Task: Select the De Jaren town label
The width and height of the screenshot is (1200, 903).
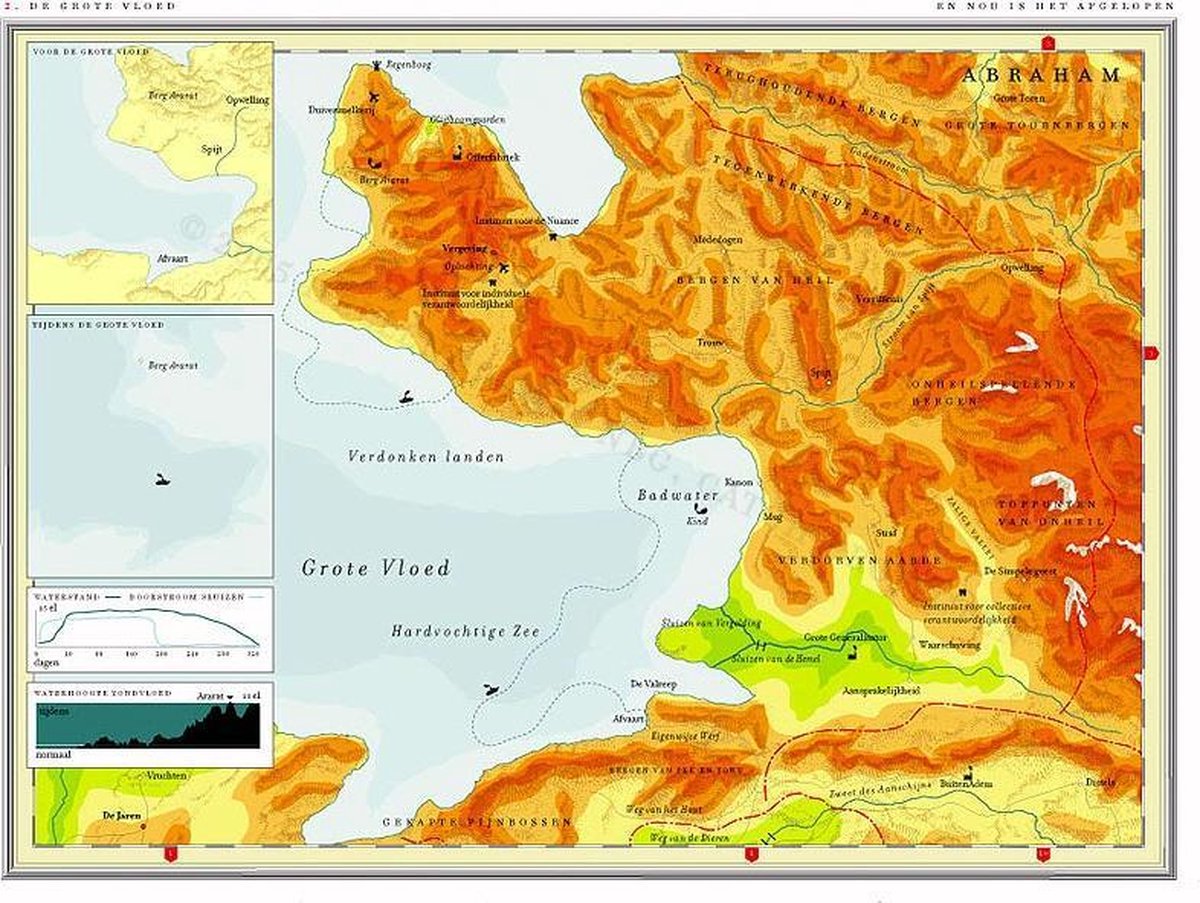Action: [123, 816]
